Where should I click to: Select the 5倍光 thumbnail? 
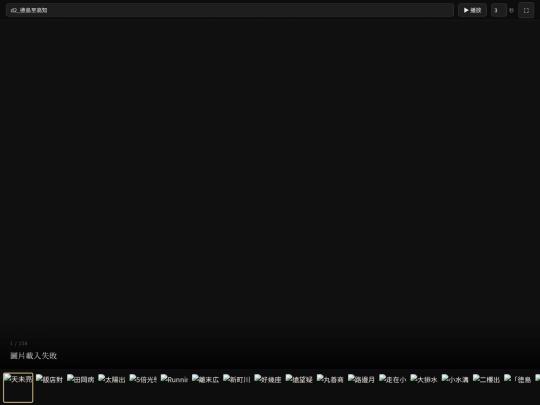(143, 387)
